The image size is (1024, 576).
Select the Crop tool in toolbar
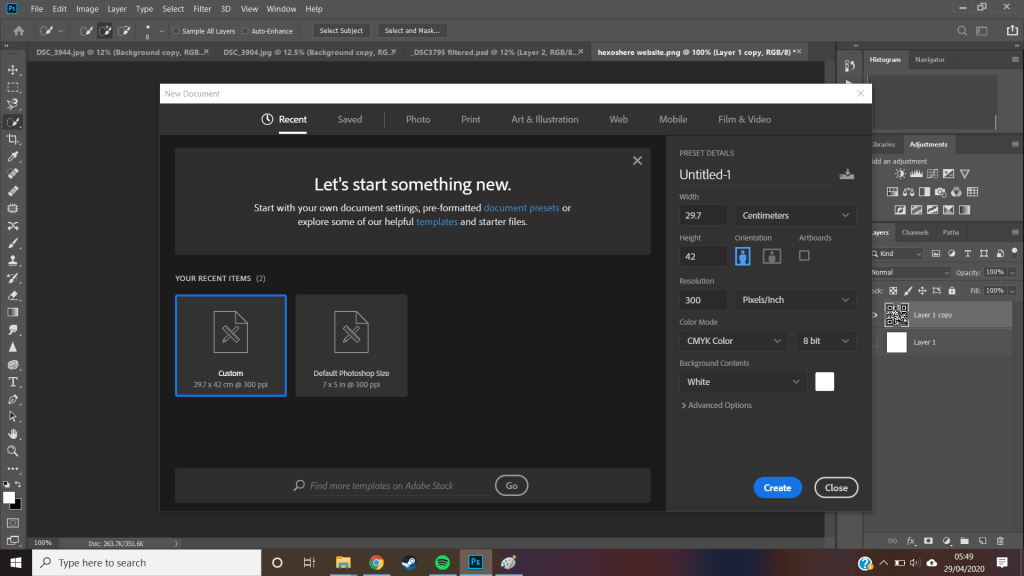click(x=14, y=139)
